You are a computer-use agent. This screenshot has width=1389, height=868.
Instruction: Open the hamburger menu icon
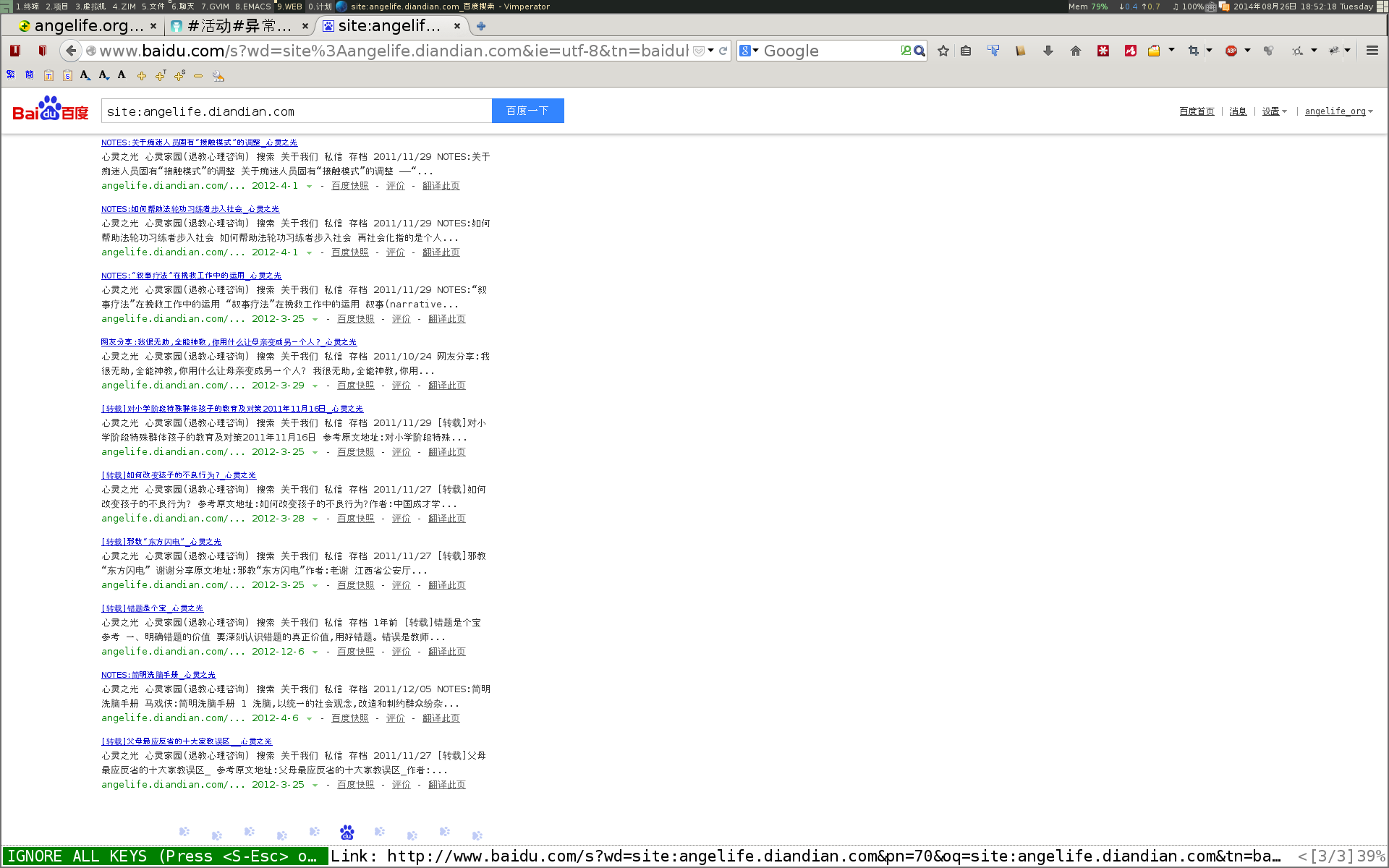point(1372,51)
